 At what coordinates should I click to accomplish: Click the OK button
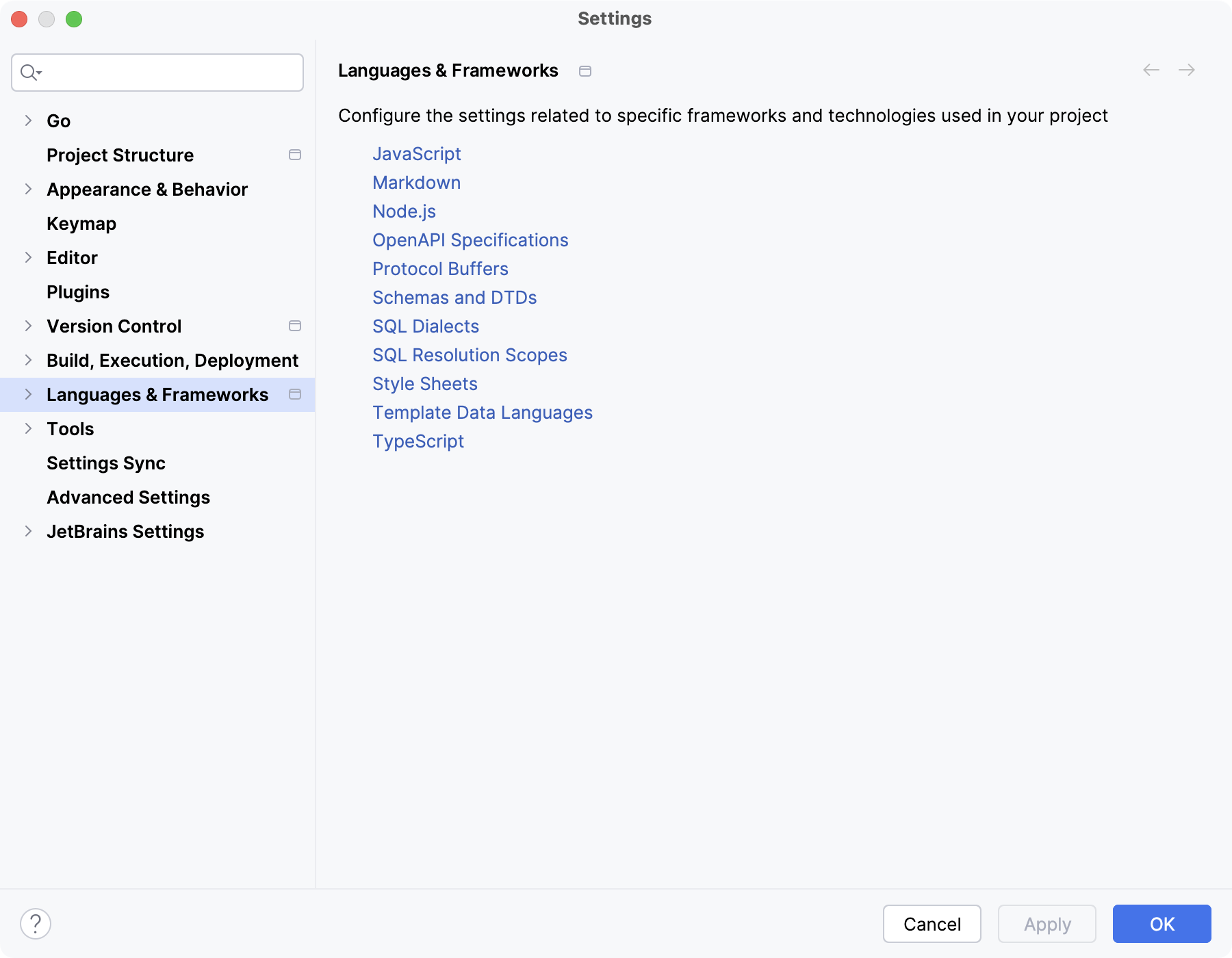[x=1161, y=924]
